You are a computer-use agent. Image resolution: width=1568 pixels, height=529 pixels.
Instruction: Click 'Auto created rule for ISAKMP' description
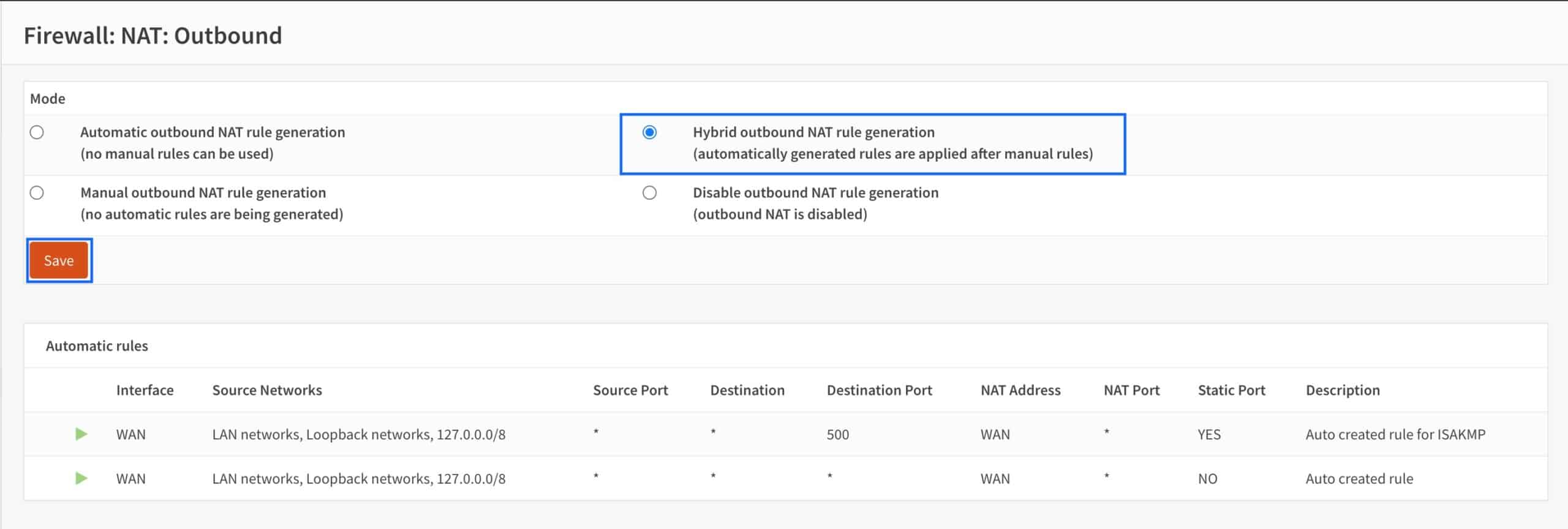(x=1395, y=435)
